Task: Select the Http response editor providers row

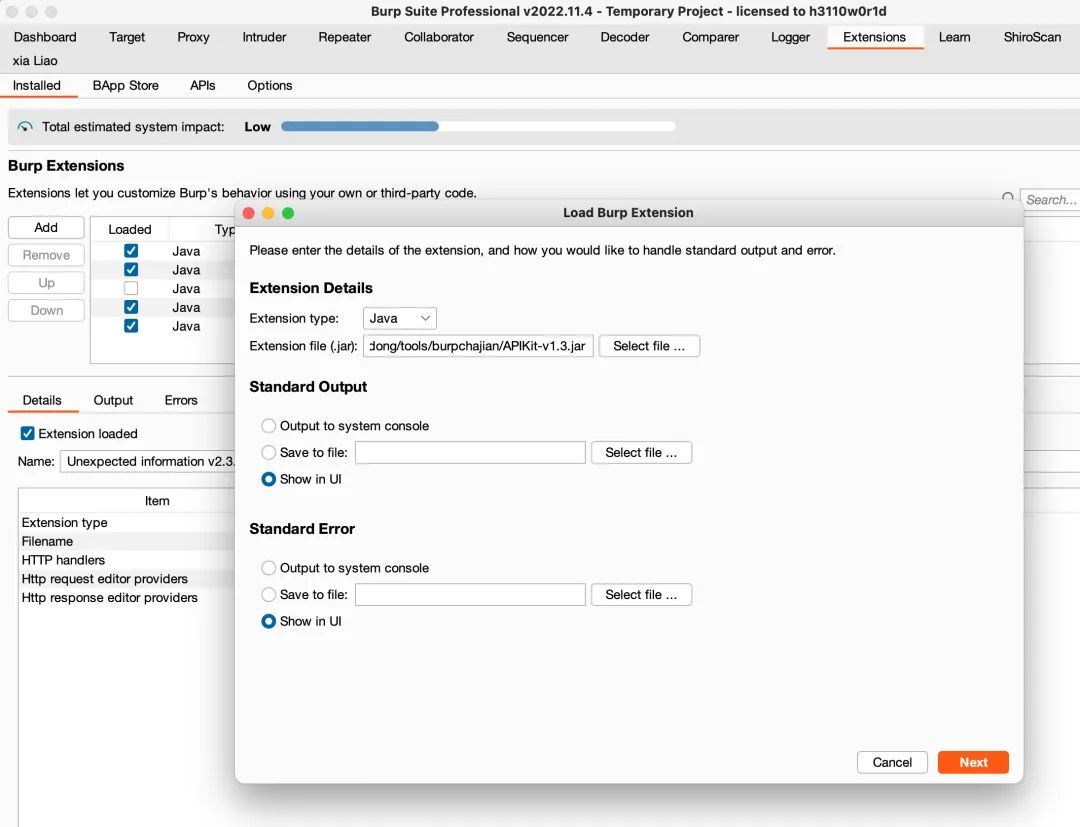Action: click(x=127, y=598)
